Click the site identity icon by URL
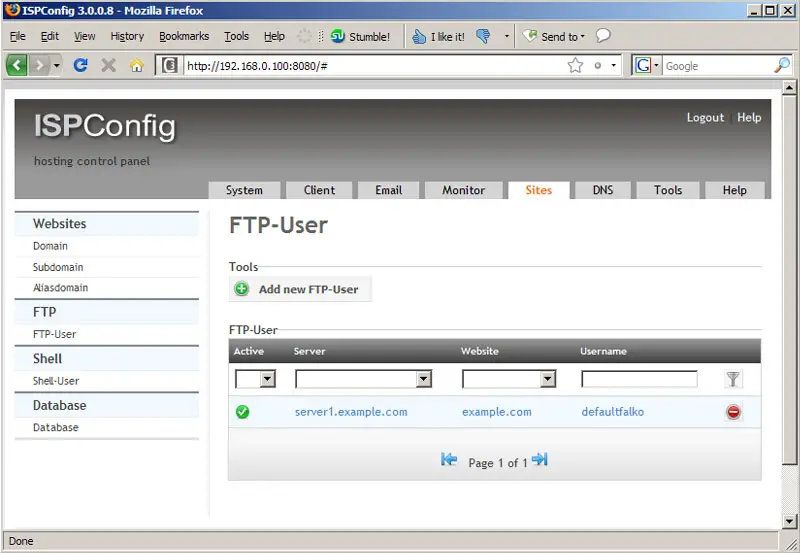Viewport: 800px width, 553px height. [170, 65]
